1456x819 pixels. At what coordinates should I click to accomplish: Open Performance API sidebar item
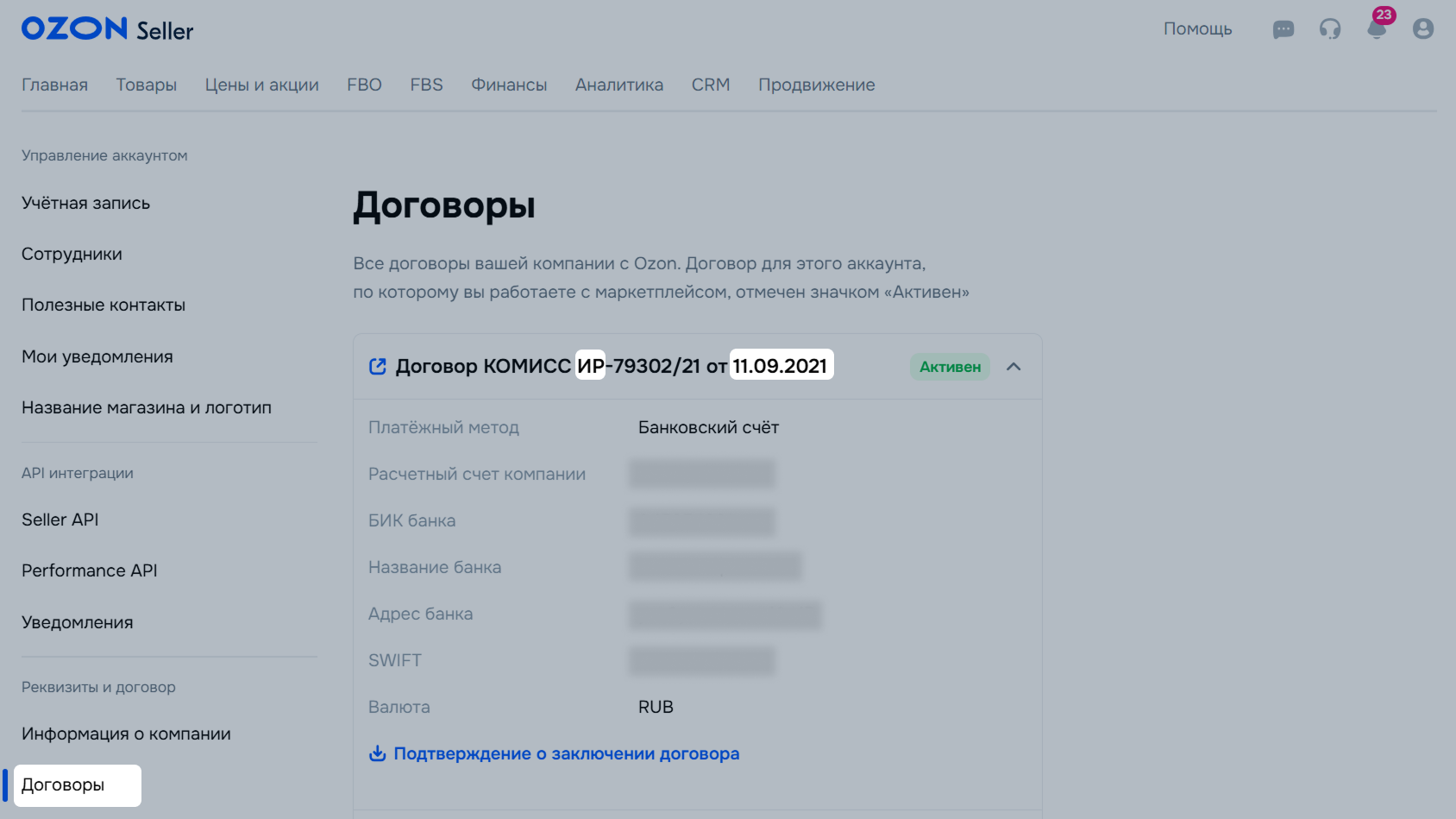[x=90, y=570]
